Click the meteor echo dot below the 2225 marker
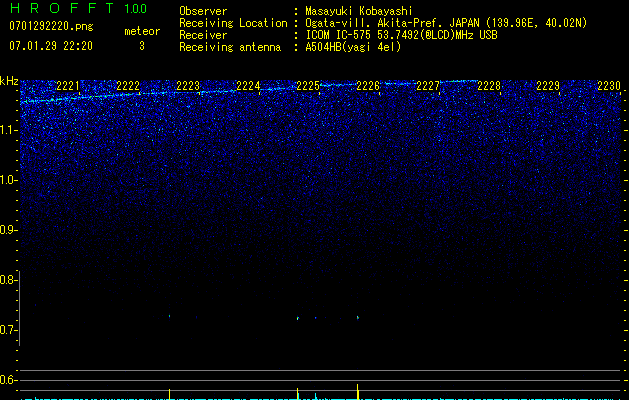This screenshot has height=400, width=629. click(x=298, y=318)
